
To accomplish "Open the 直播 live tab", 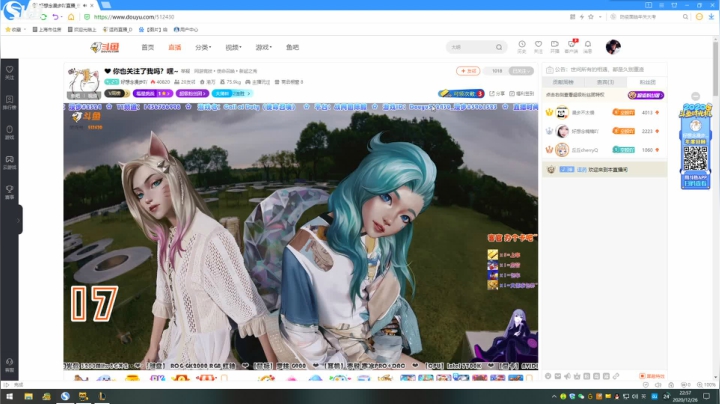I will coord(174,47).
